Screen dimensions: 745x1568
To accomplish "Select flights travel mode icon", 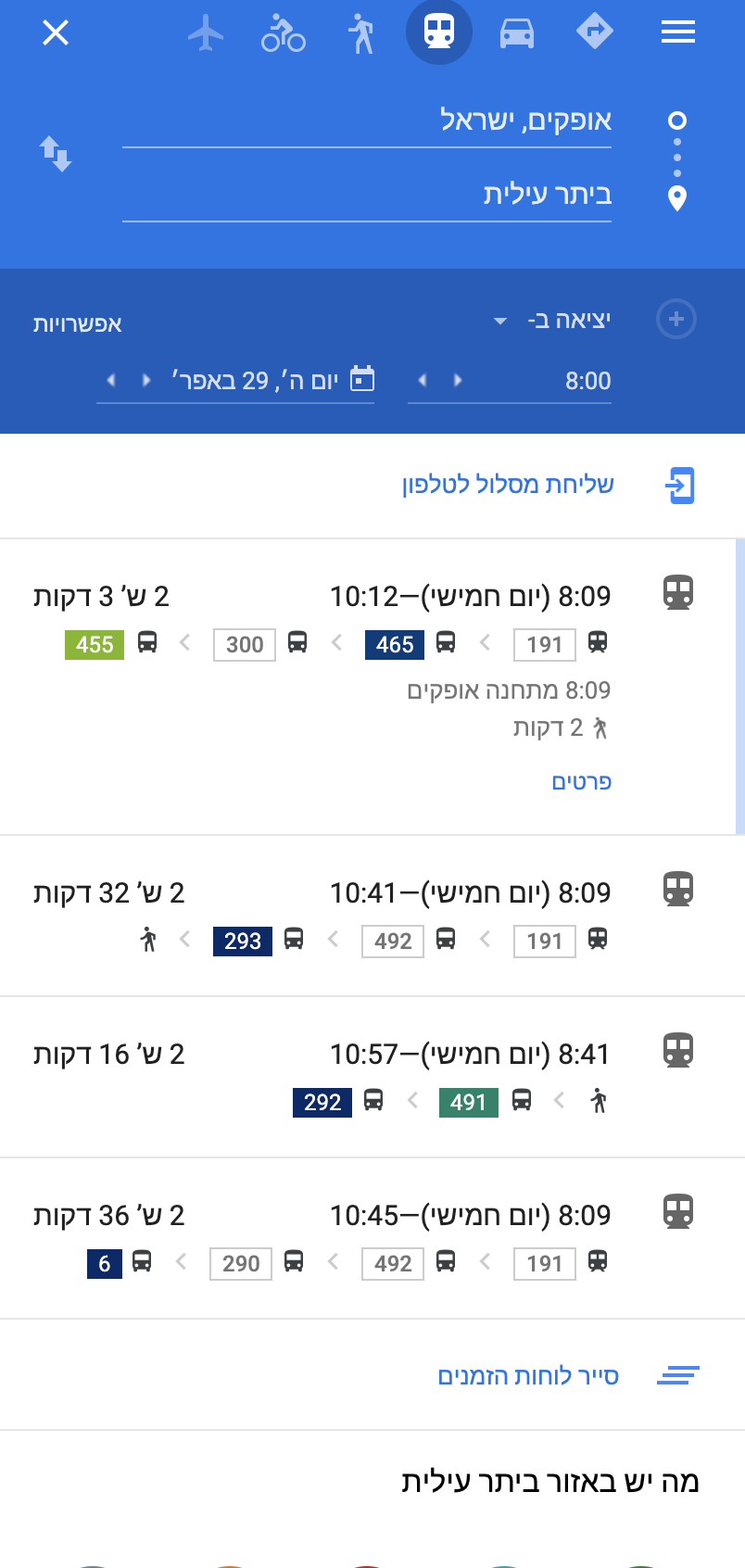I will click(206, 33).
